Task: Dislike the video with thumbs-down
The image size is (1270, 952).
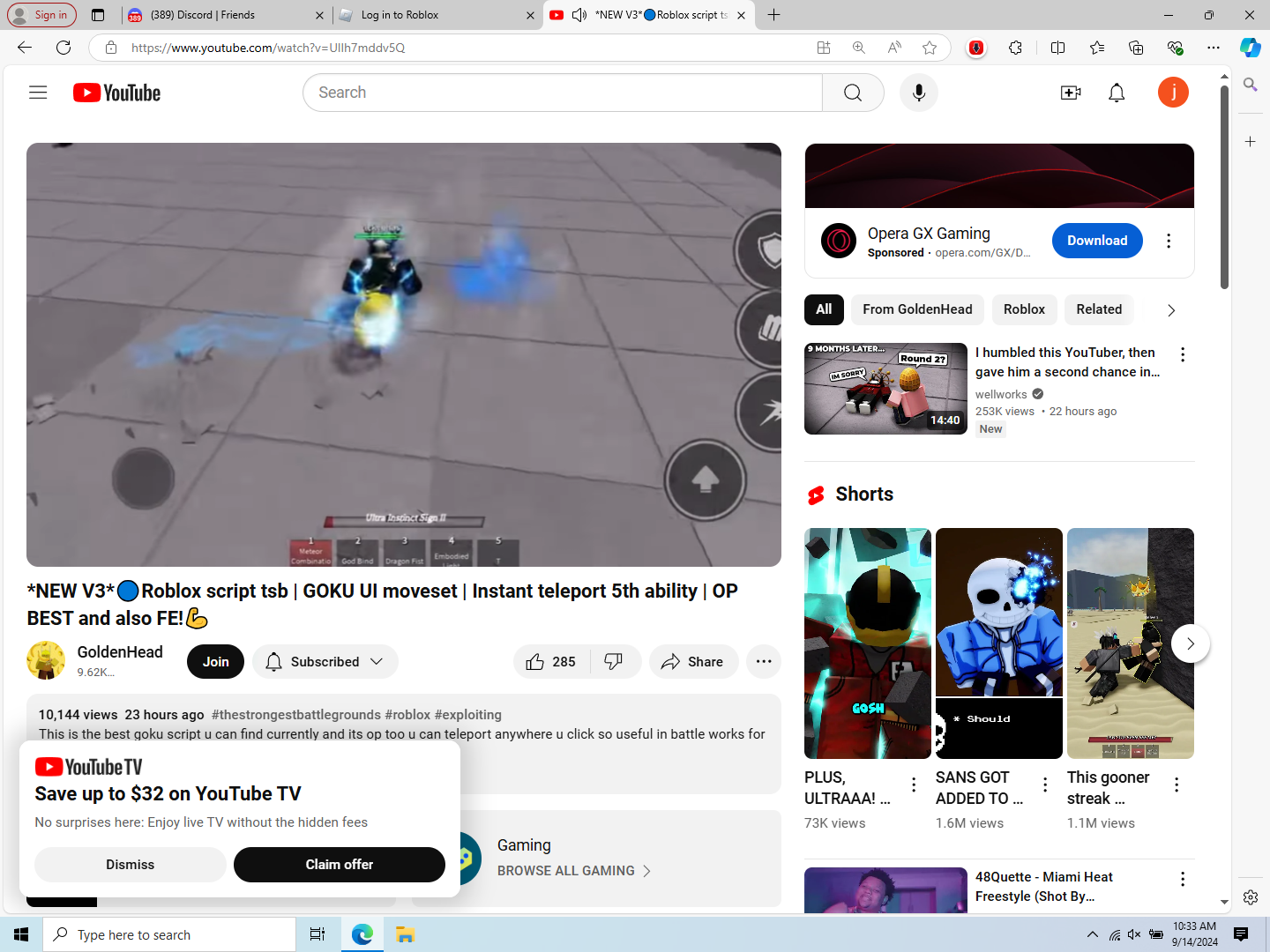Action: point(614,662)
